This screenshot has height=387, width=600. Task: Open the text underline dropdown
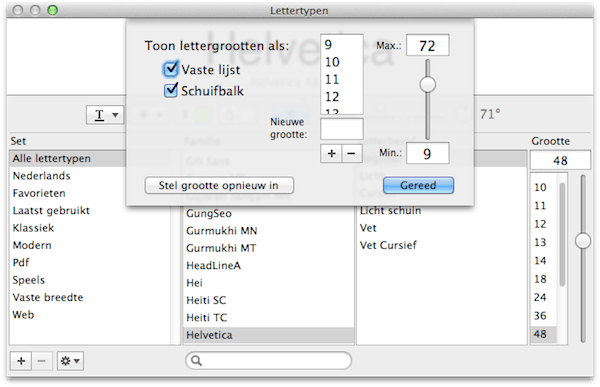pyautogui.click(x=105, y=114)
